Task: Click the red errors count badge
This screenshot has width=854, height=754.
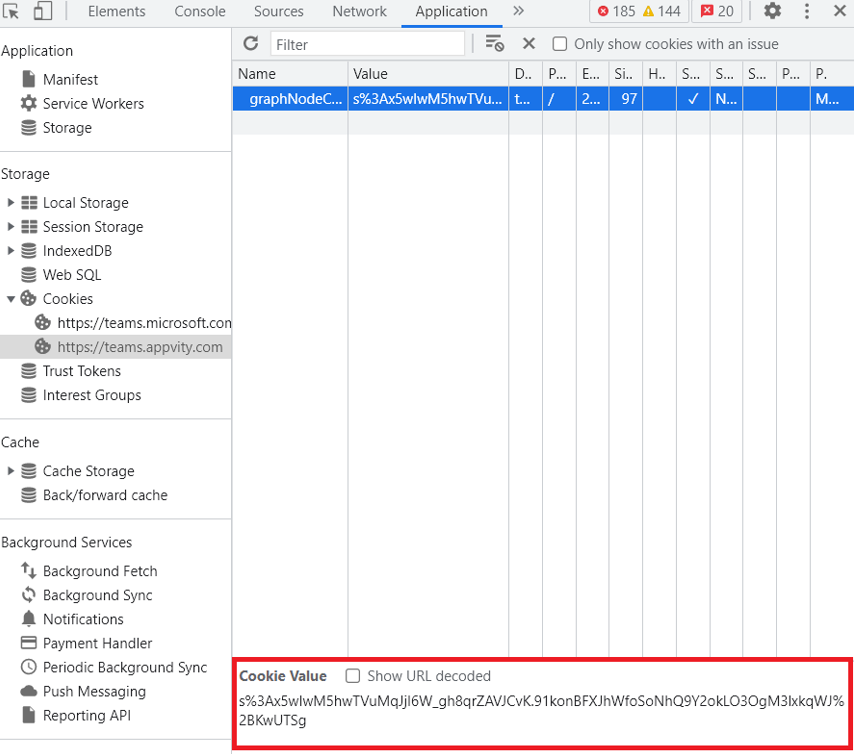Action: pyautogui.click(x=616, y=12)
